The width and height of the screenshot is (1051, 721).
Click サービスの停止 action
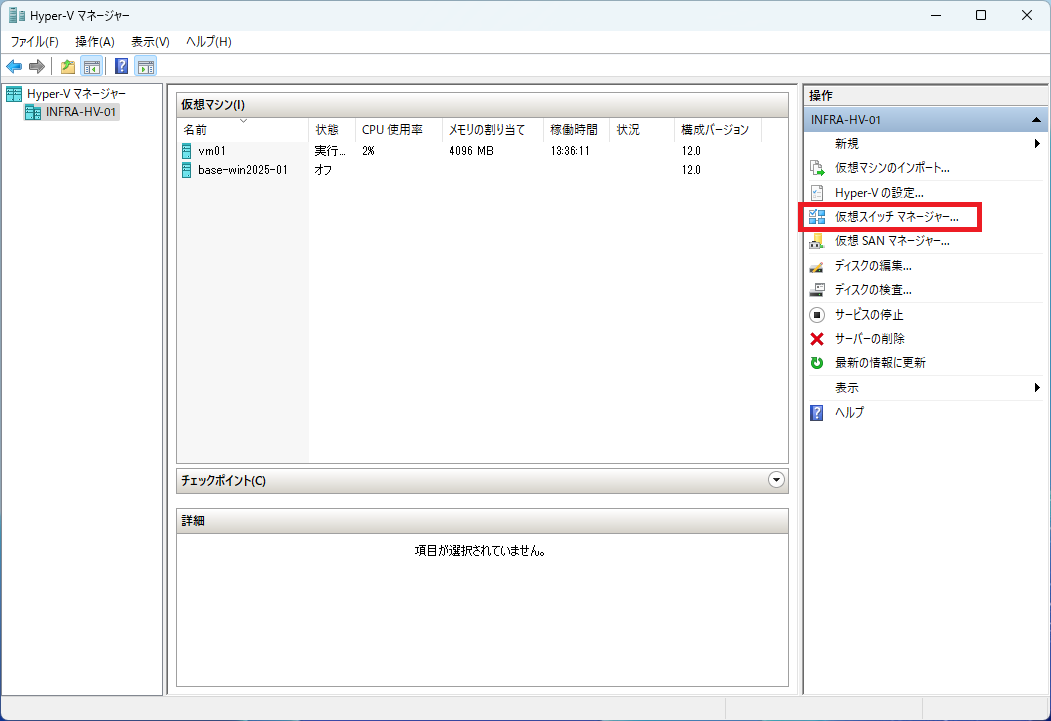coord(869,314)
